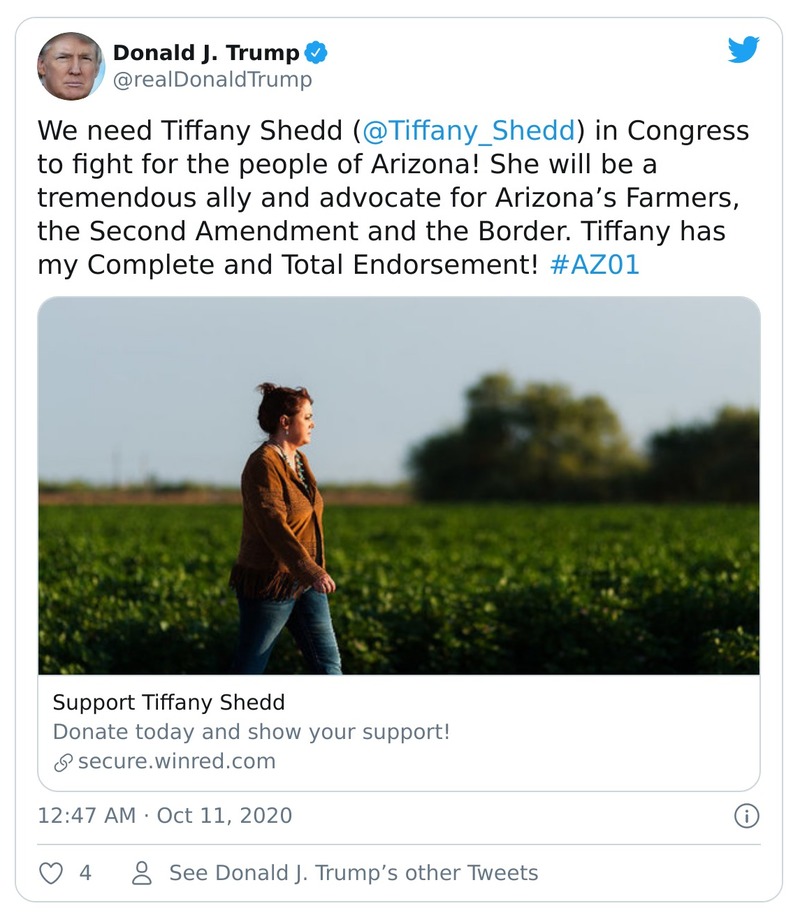Click the blue verified badge
This screenshot has width=800, height=922.
[x=316, y=53]
